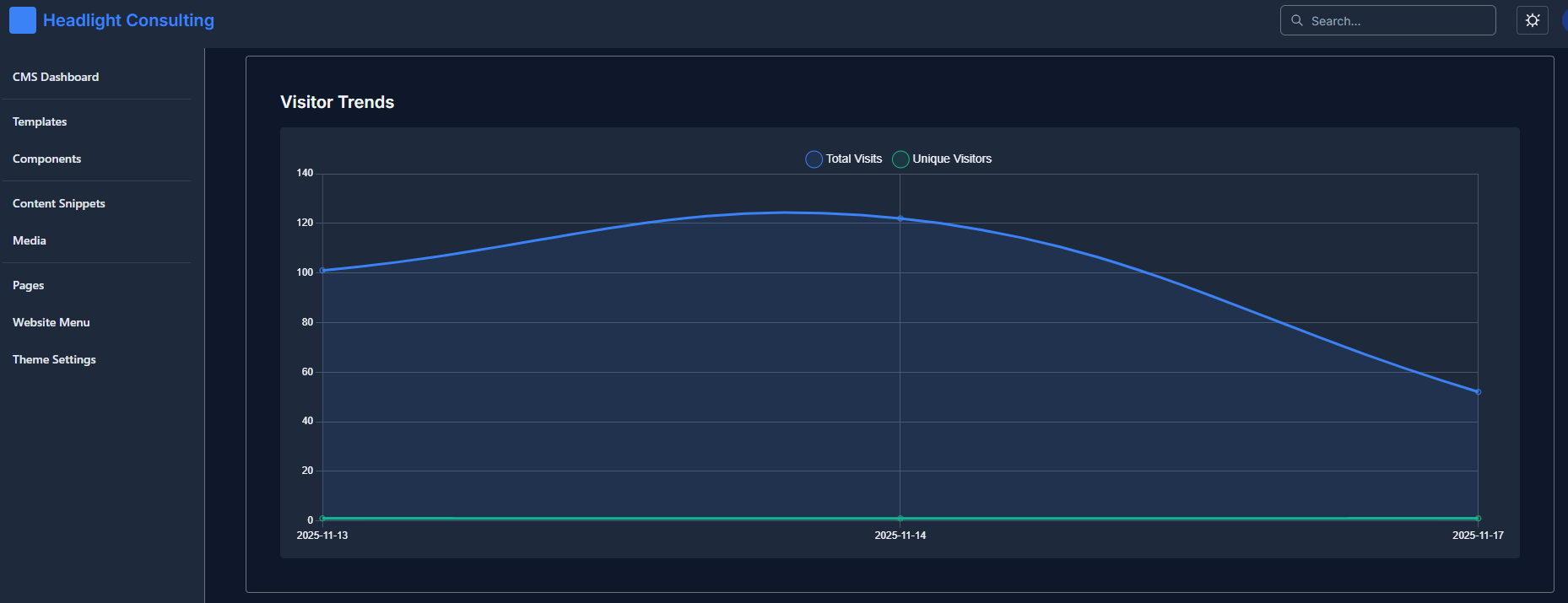The height and width of the screenshot is (603, 1568).
Task: Click the Total Visits data point for 2025-11-17
Action: pos(1478,392)
